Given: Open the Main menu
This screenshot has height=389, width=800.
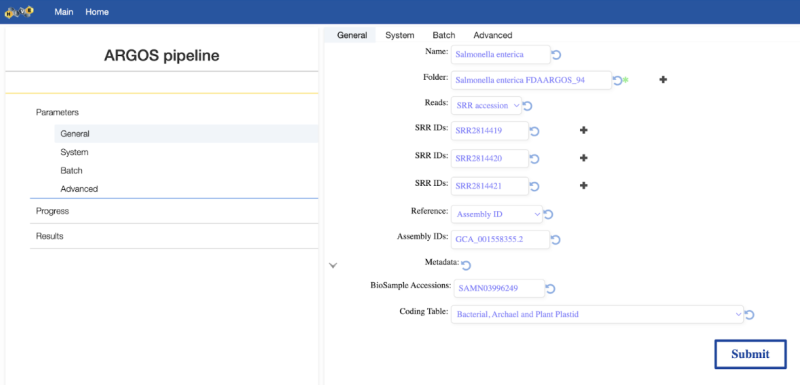Looking at the screenshot, I should coord(64,12).
